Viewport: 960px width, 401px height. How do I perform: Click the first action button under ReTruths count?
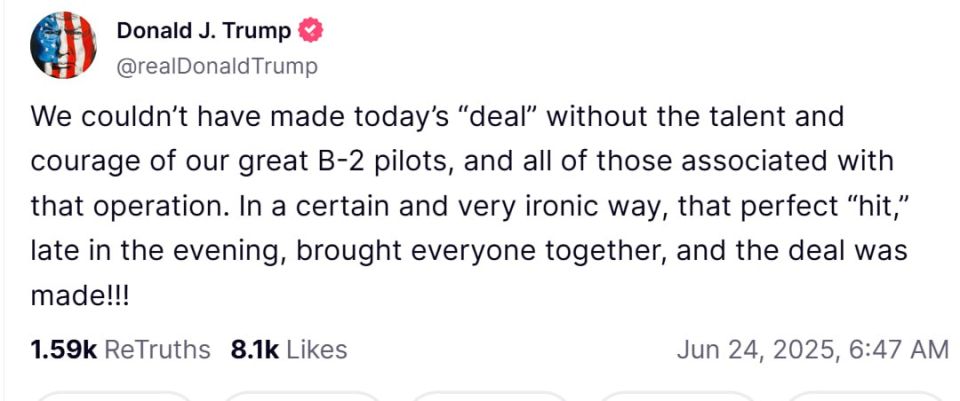115,396
